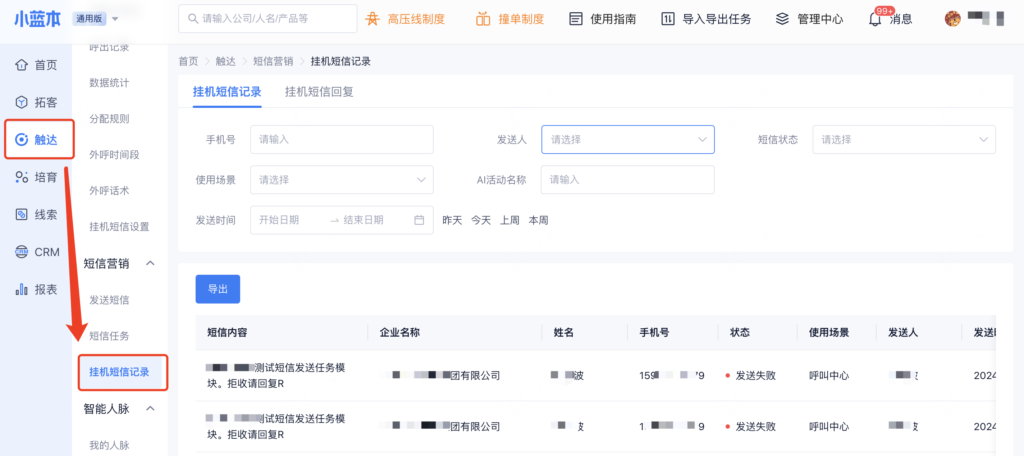Viewport: 1024px width, 456px height.
Task: Click the 手机号 input field
Action: [x=341, y=139]
